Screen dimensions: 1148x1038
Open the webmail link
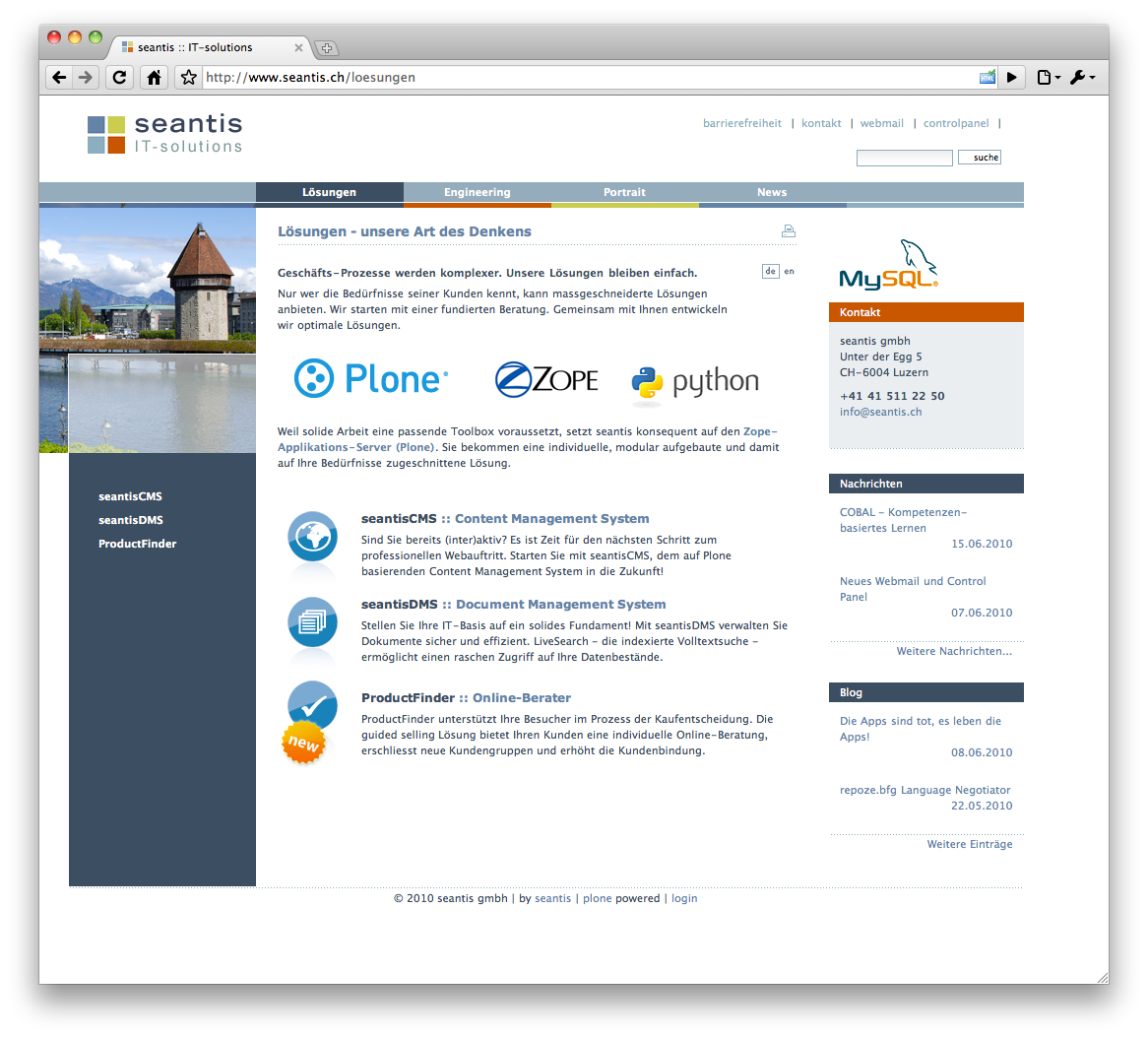click(881, 123)
